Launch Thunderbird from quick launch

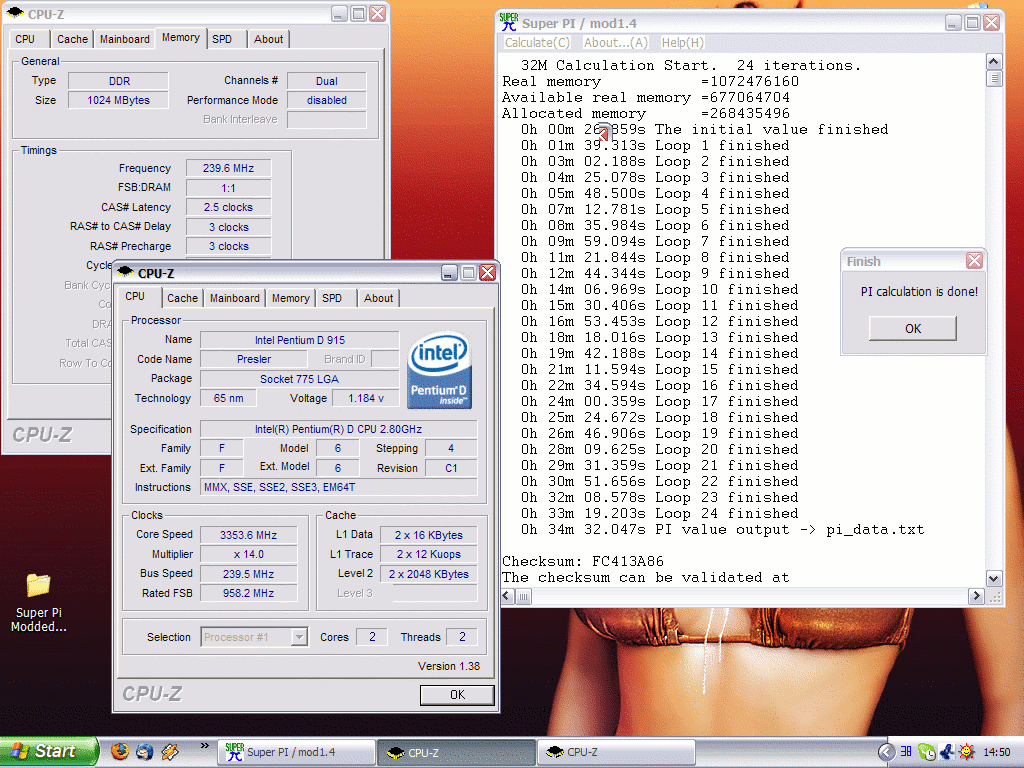coord(144,752)
